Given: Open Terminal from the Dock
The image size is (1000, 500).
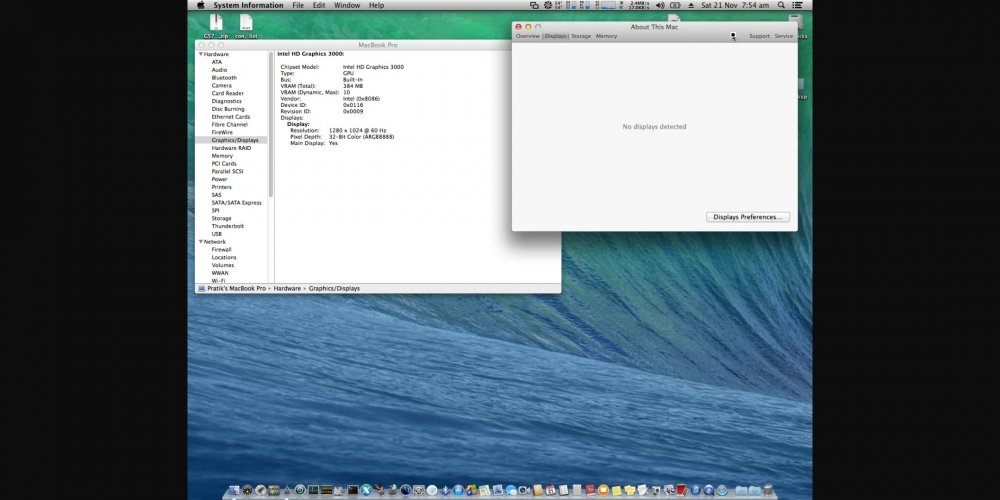Looking at the screenshot, I should [353, 490].
